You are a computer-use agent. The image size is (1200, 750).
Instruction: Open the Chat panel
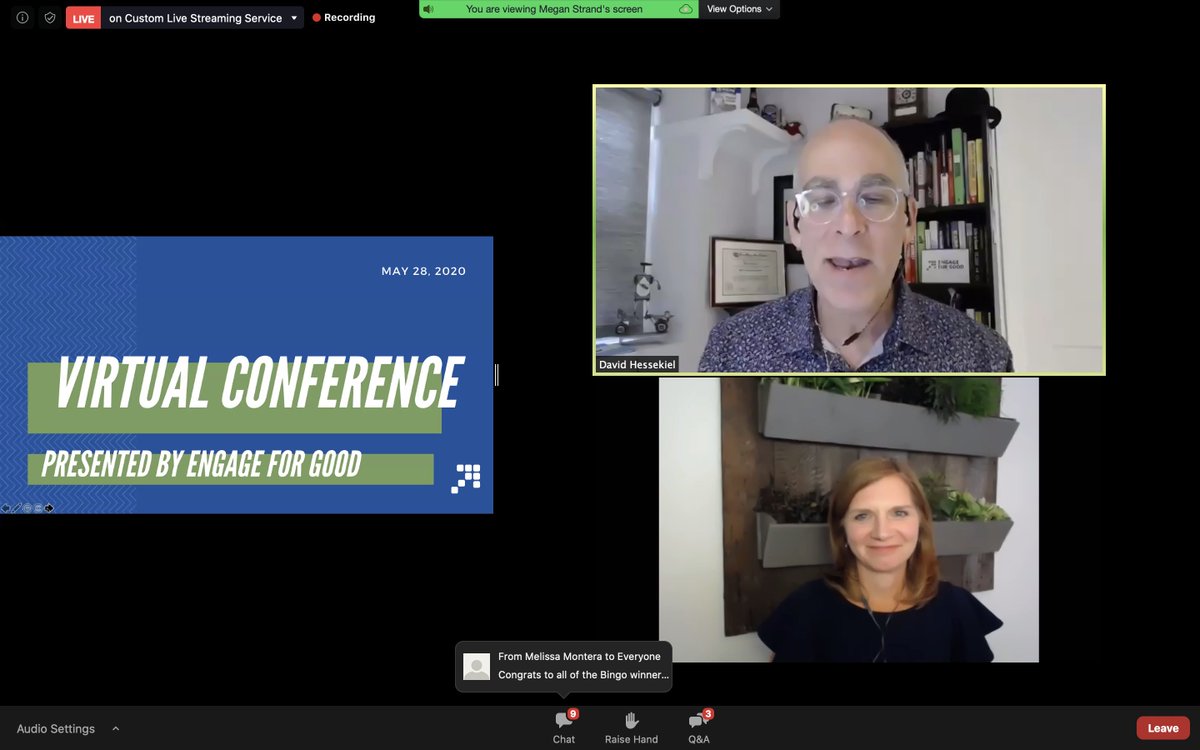pyautogui.click(x=564, y=727)
